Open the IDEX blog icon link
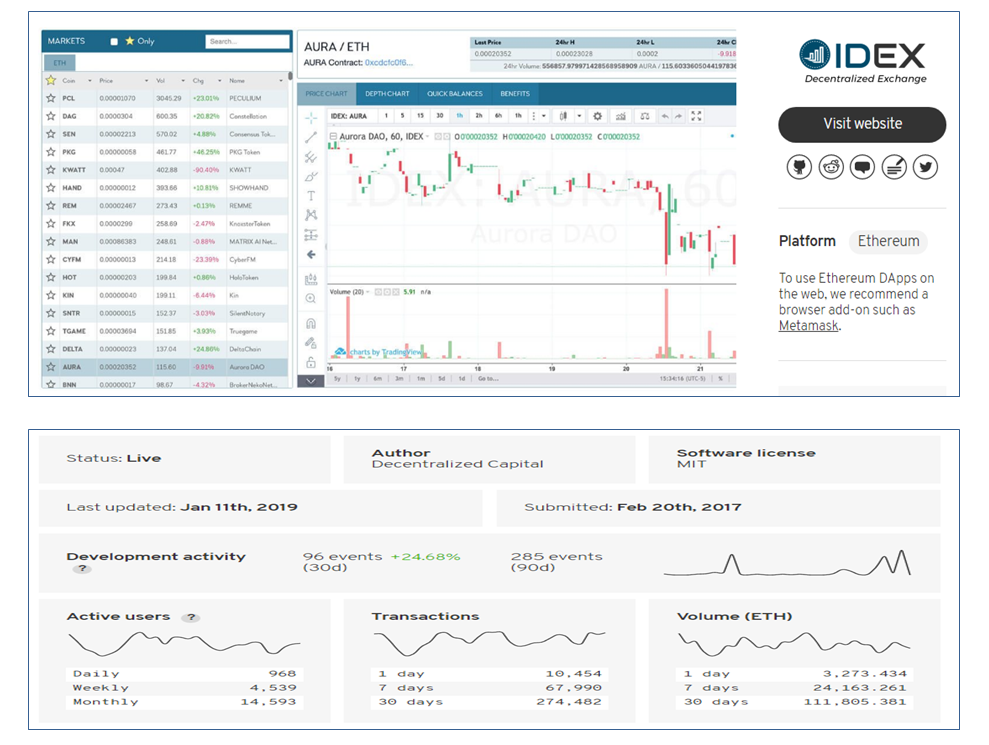This screenshot has width=989, height=745. (x=894, y=167)
